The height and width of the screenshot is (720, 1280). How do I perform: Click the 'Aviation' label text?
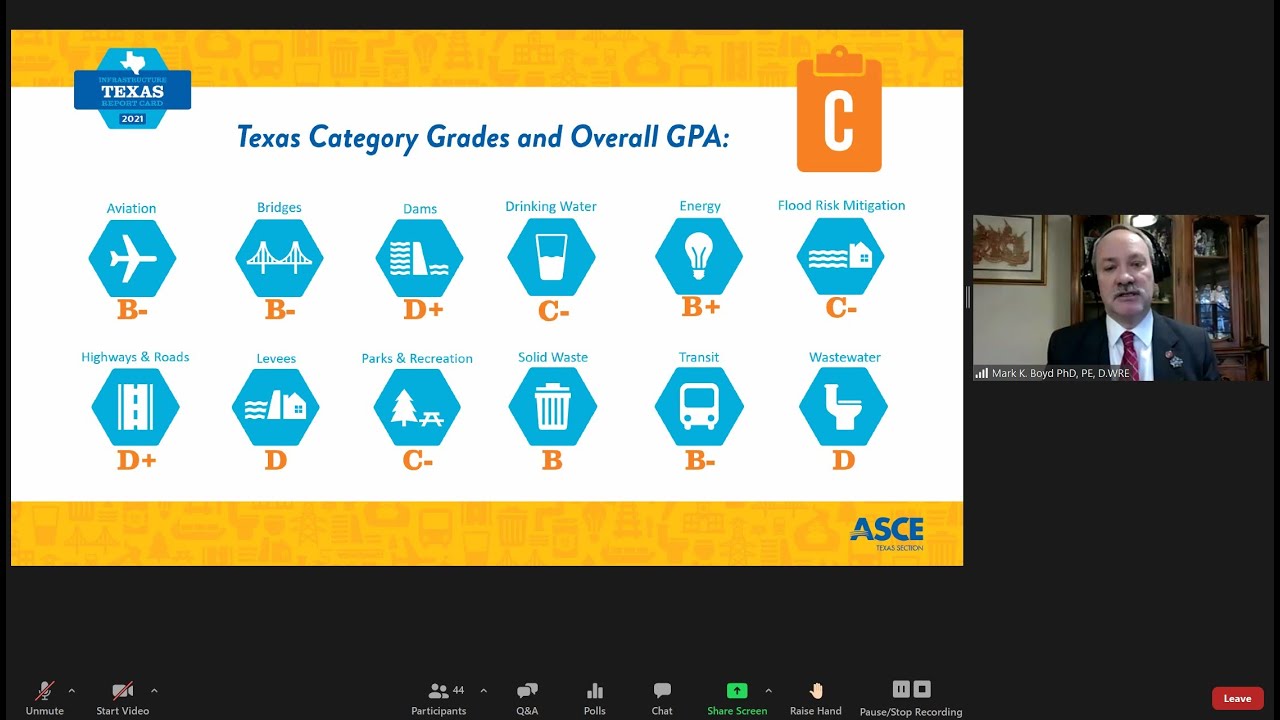coord(132,208)
